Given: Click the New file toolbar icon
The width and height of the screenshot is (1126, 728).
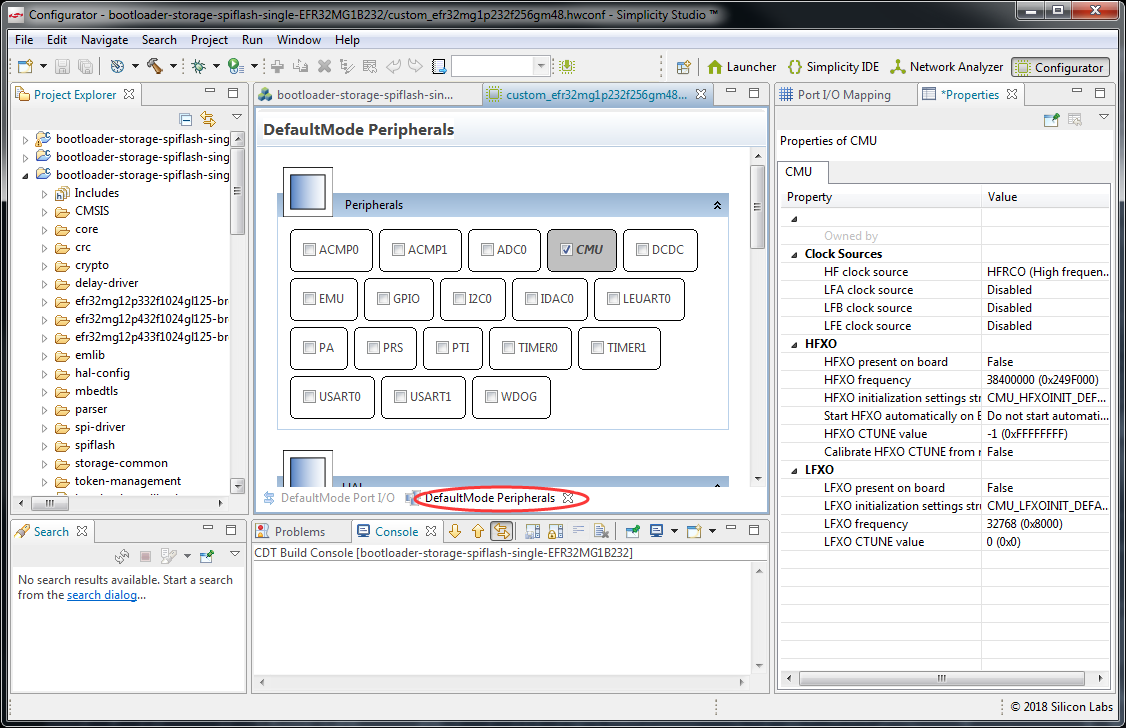Looking at the screenshot, I should coord(25,67).
